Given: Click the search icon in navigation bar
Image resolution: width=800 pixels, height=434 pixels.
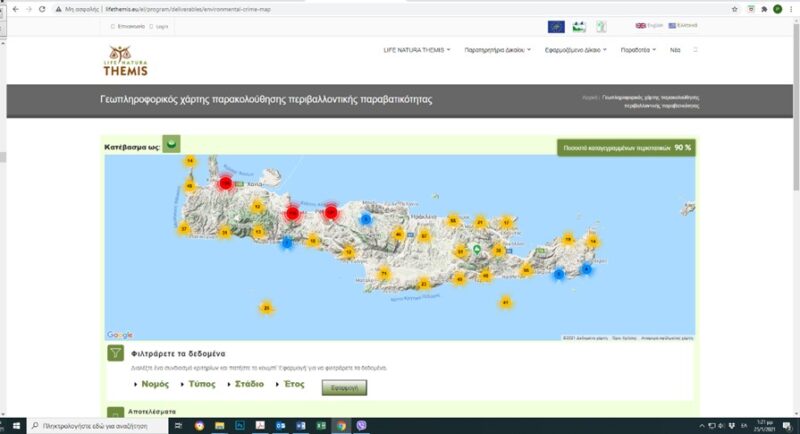Looking at the screenshot, I should point(695,50).
